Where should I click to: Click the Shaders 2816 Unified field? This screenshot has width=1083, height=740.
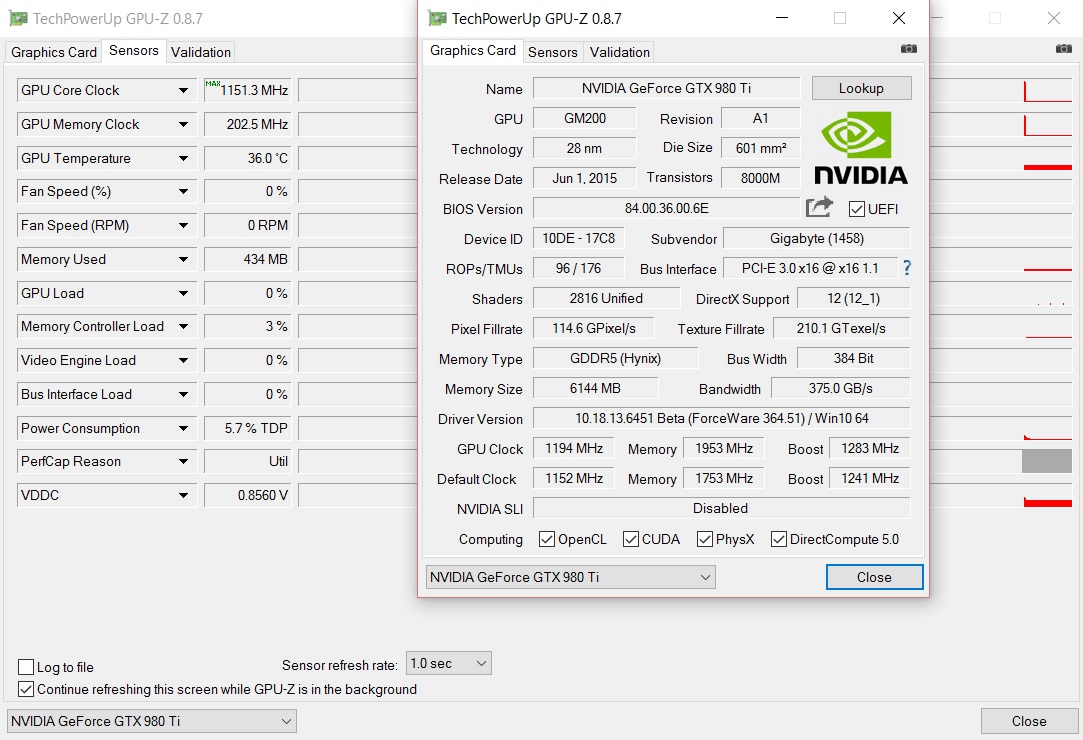[x=606, y=298]
